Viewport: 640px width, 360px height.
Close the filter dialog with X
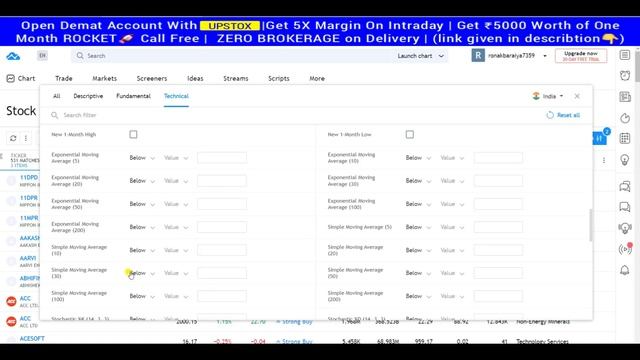(x=577, y=96)
